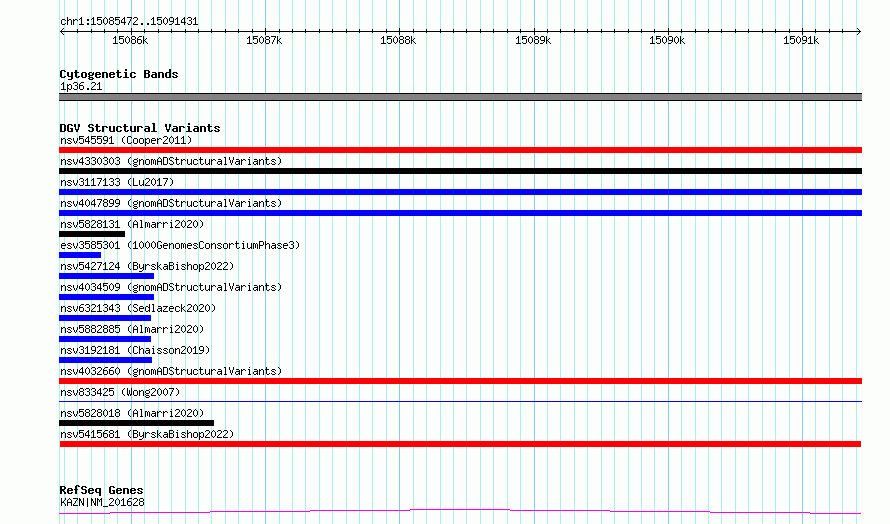The height and width of the screenshot is (524, 890).
Task: Open nsv833425 (Wong2007) variant label
Action: (120, 392)
